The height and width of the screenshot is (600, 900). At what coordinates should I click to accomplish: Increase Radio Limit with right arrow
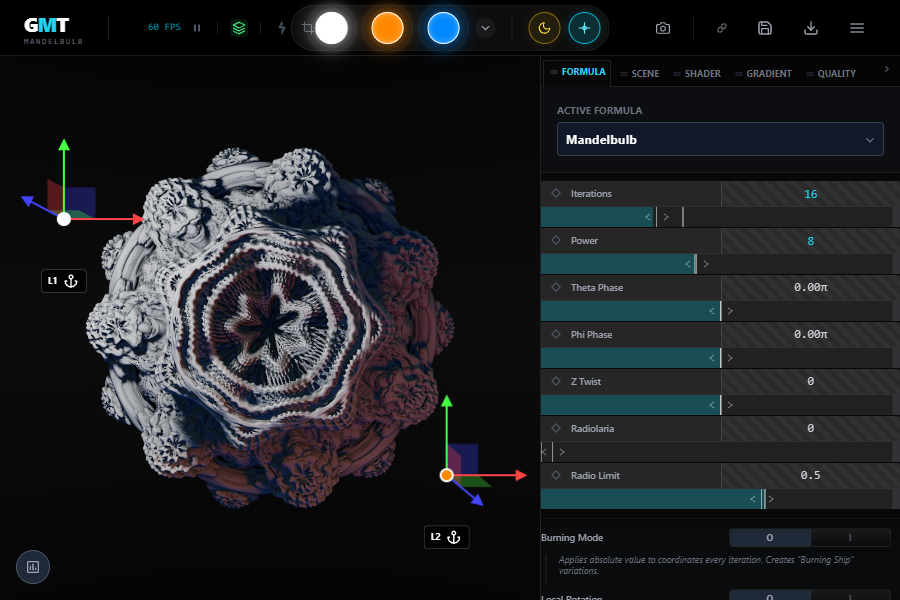click(771, 500)
